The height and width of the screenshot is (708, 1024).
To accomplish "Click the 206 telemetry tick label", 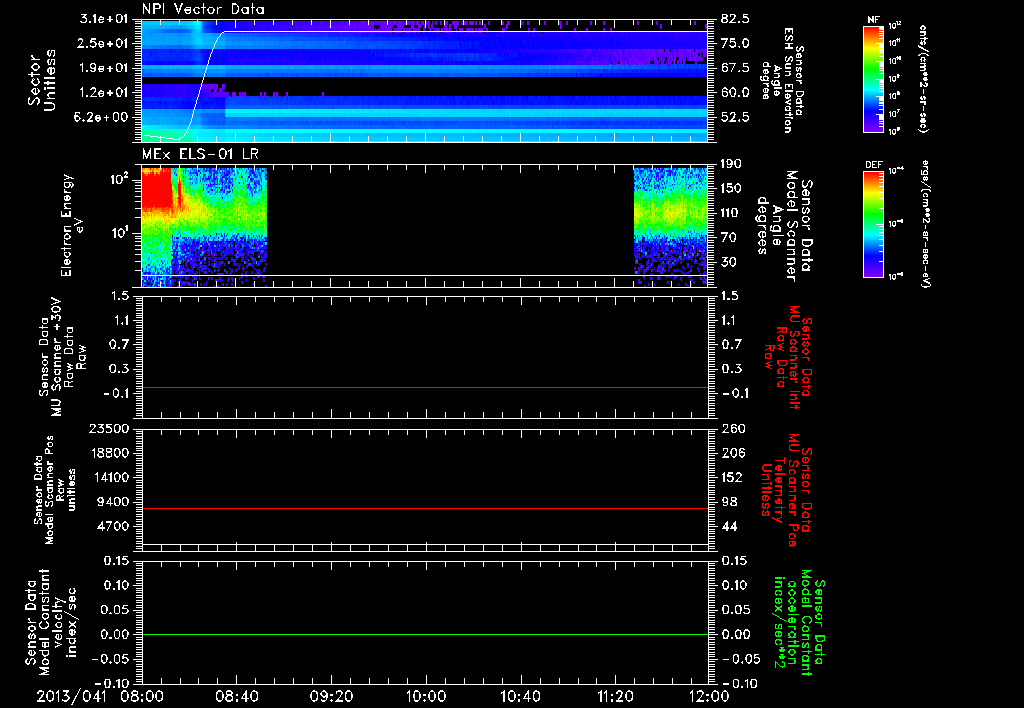I will click(x=731, y=453).
